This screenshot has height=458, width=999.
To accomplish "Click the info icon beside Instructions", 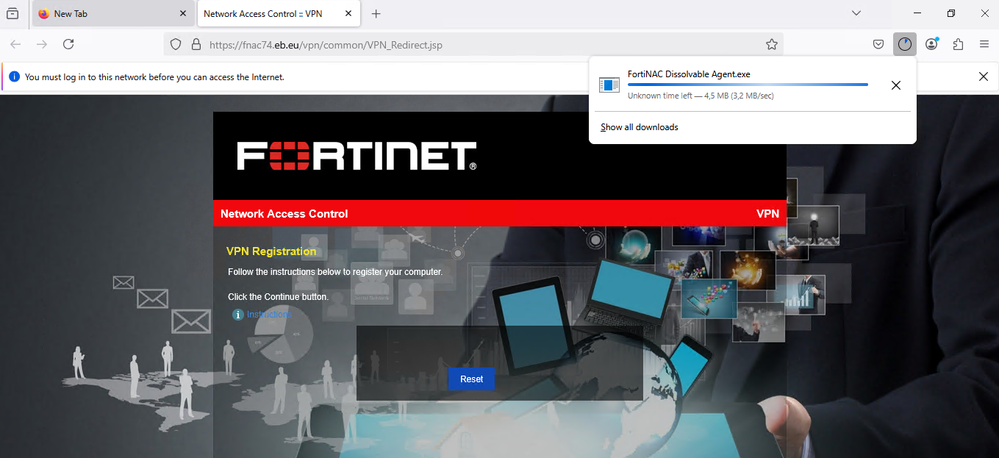I will (x=238, y=315).
